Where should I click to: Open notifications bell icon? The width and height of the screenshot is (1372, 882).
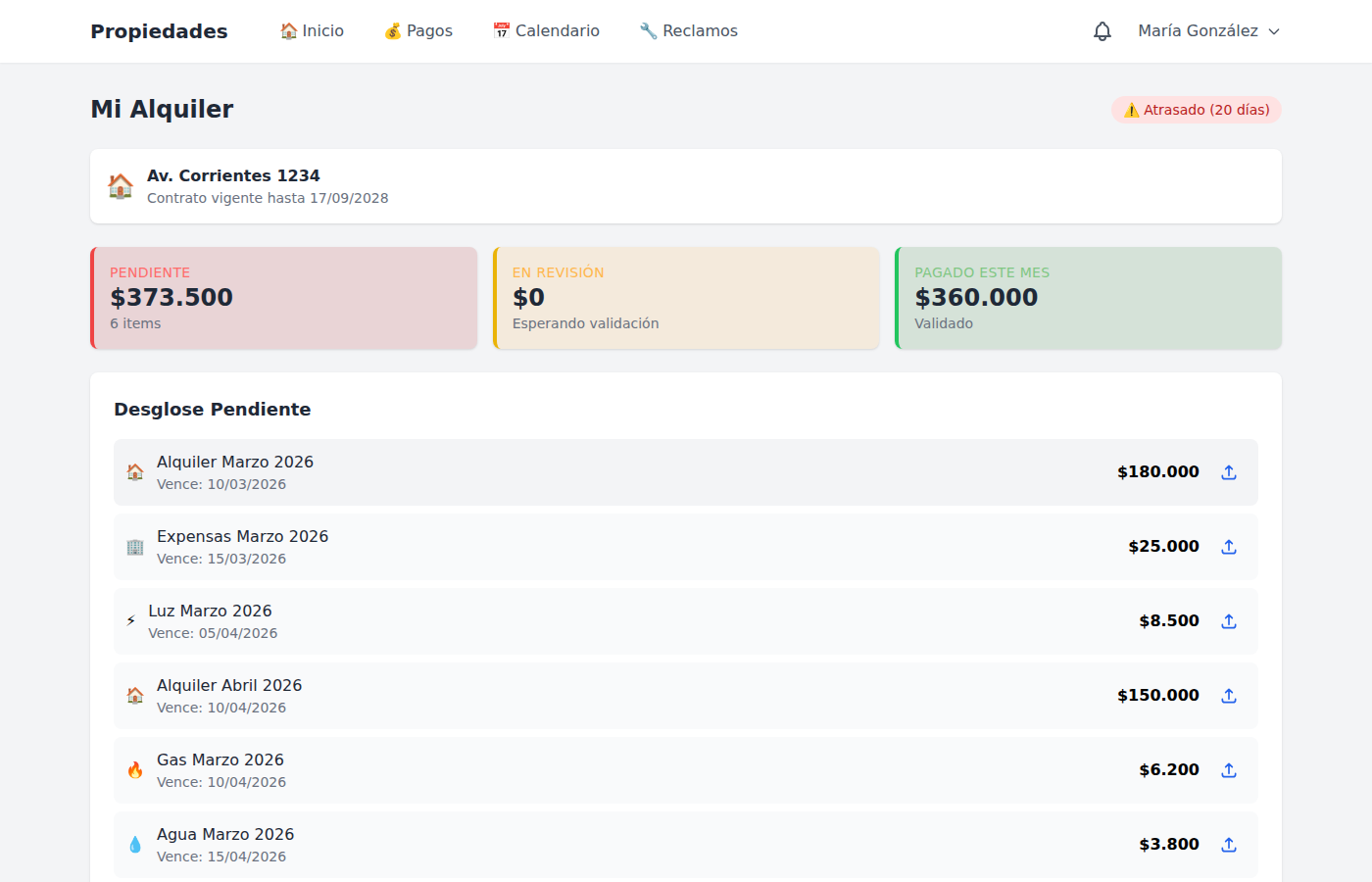(x=1102, y=31)
